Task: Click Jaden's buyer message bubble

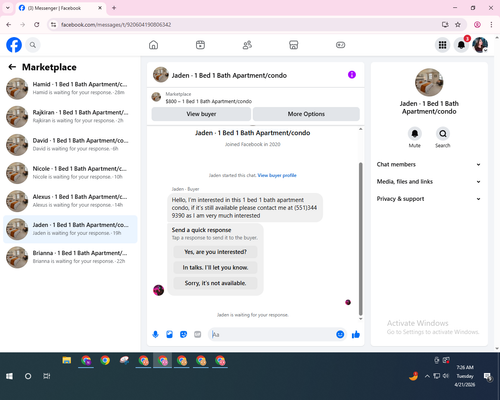Action: click(245, 208)
